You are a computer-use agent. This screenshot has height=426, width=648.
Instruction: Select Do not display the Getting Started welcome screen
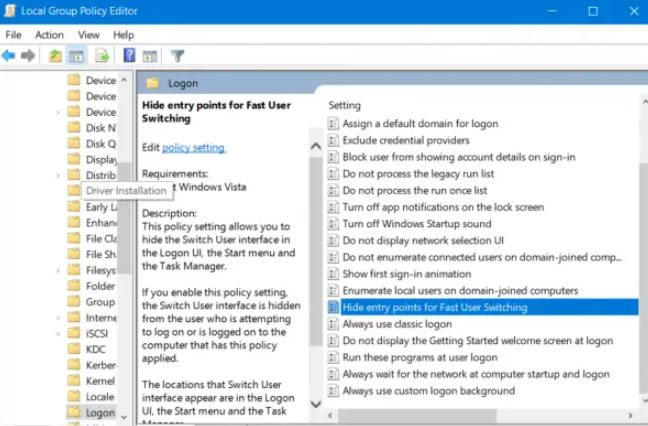(x=478, y=340)
